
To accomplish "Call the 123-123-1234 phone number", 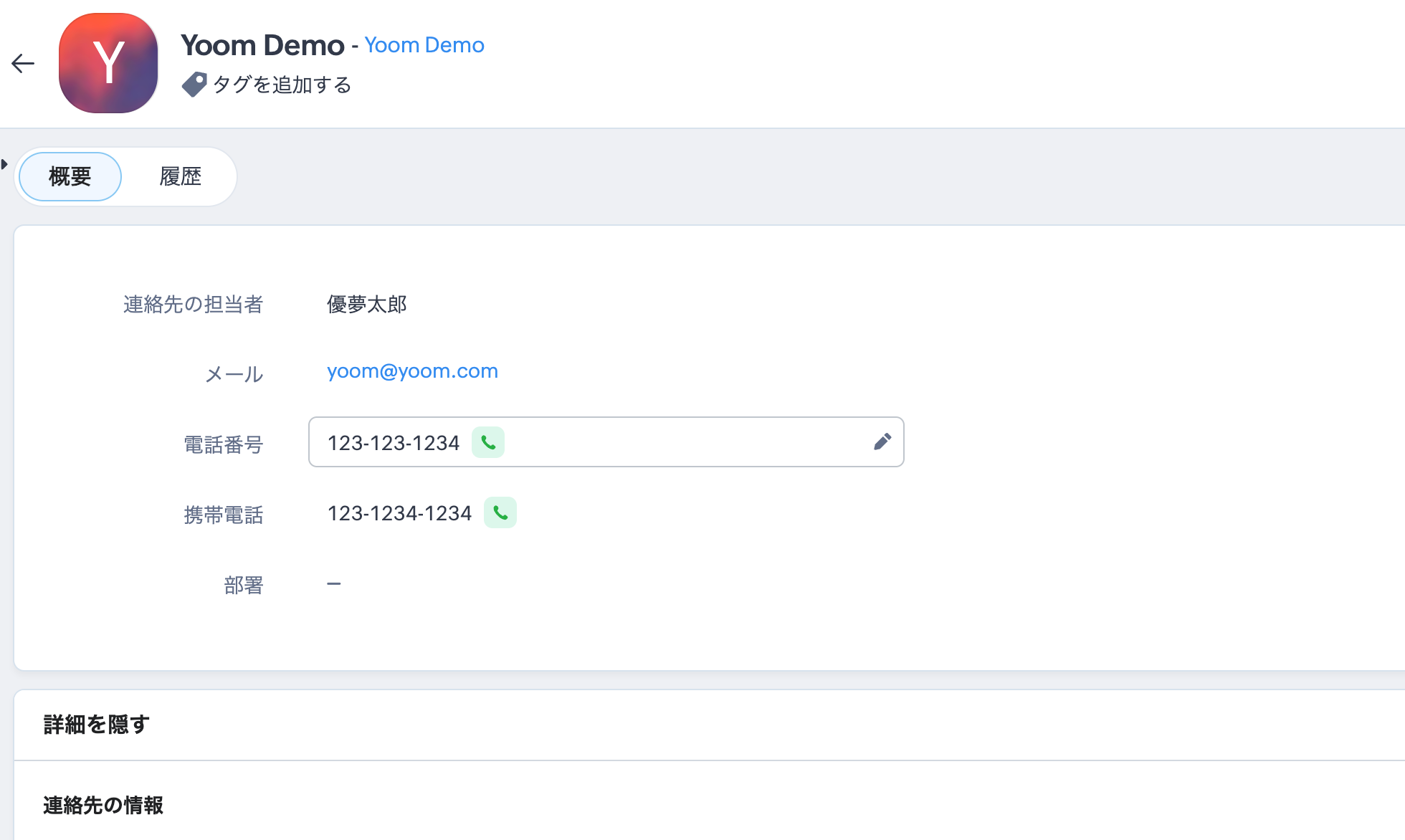I will (x=488, y=442).
